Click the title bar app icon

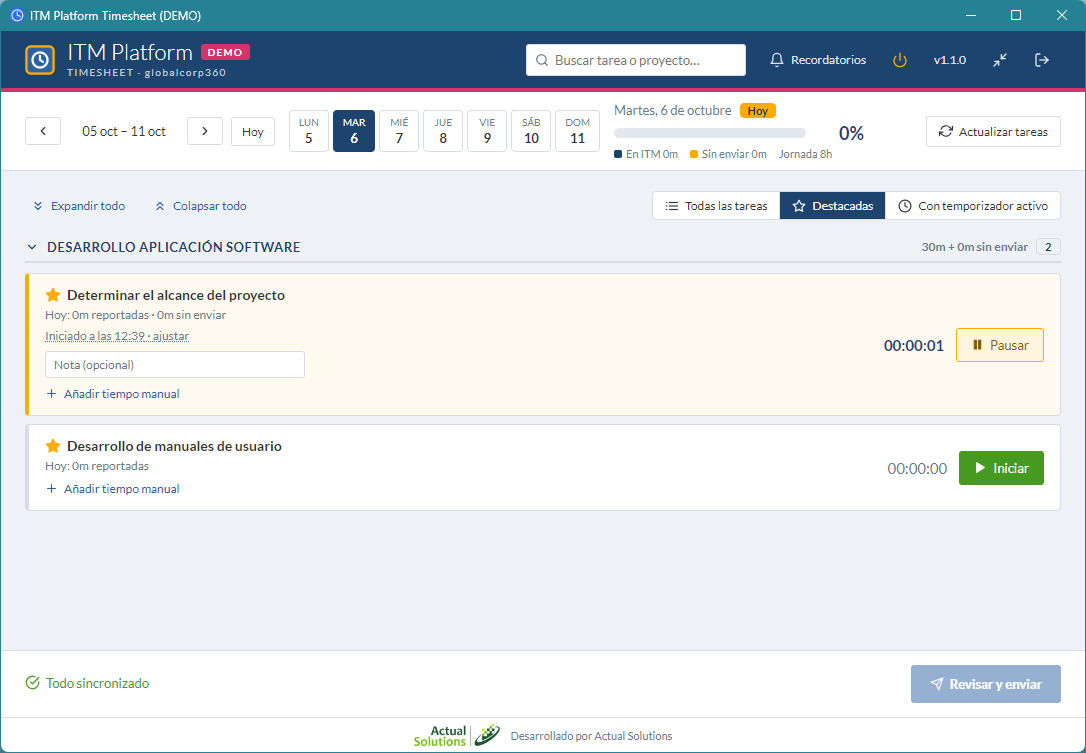[x=17, y=15]
